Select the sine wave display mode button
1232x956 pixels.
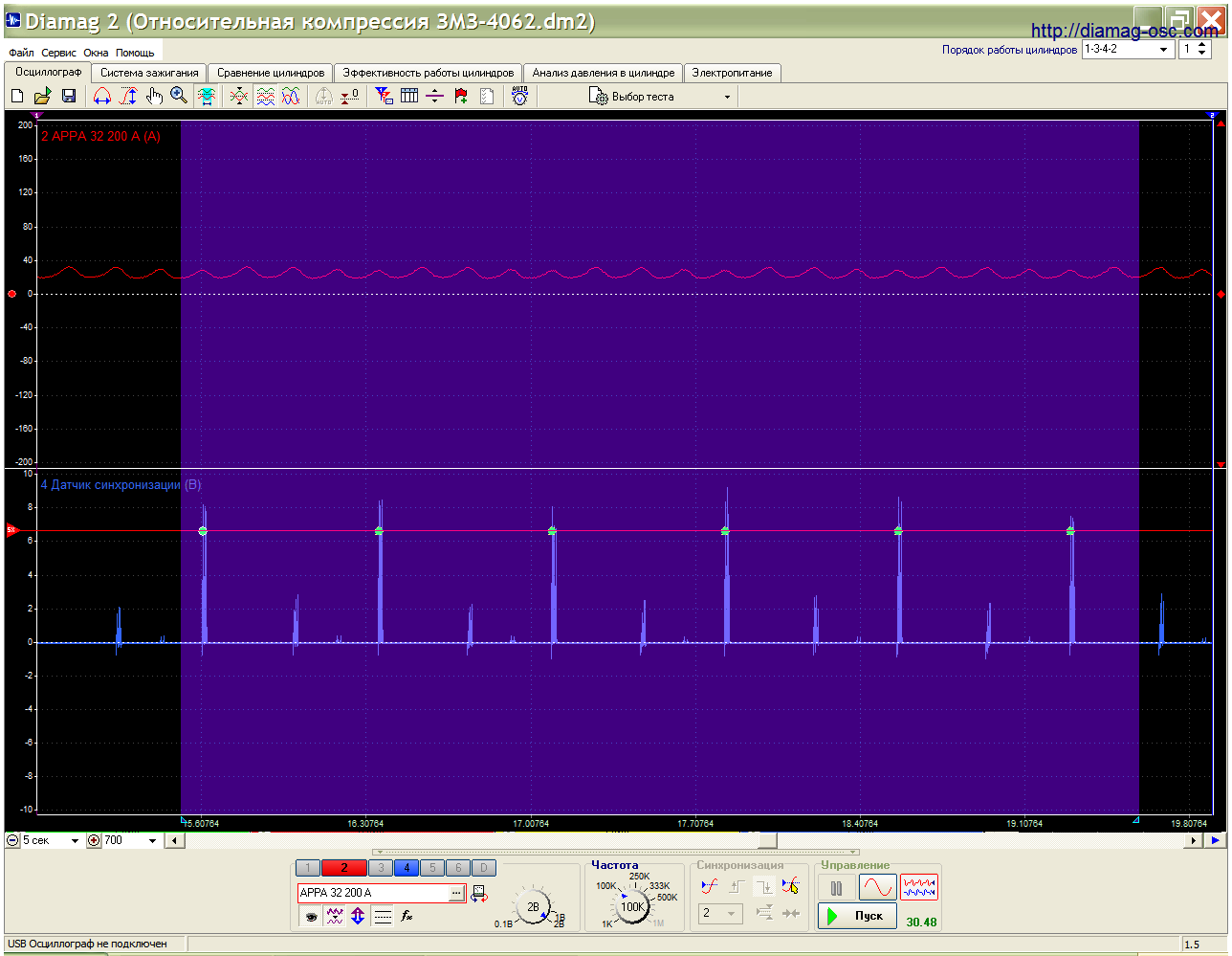tap(877, 888)
